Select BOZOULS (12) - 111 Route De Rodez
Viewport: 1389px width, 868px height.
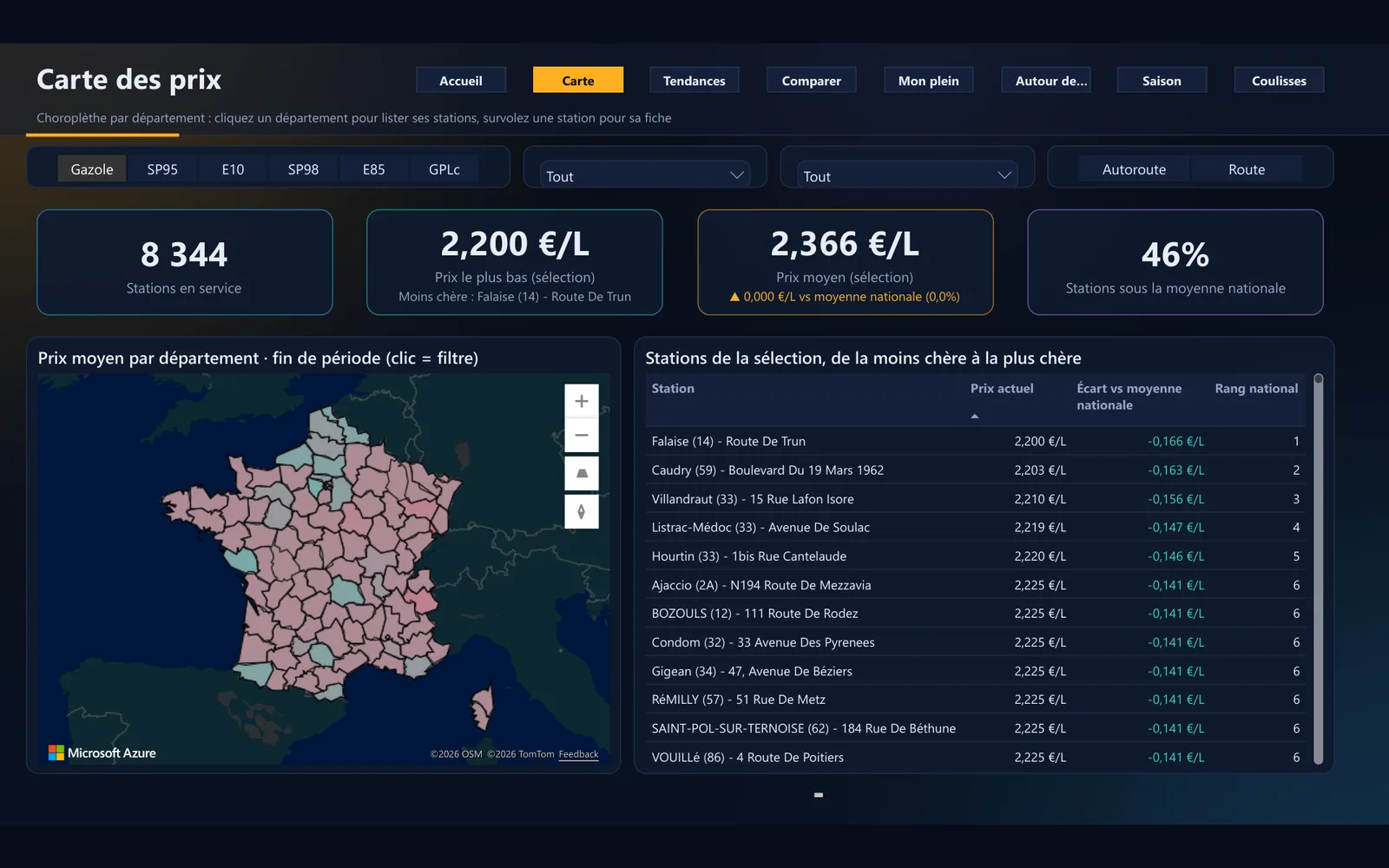[976, 613]
